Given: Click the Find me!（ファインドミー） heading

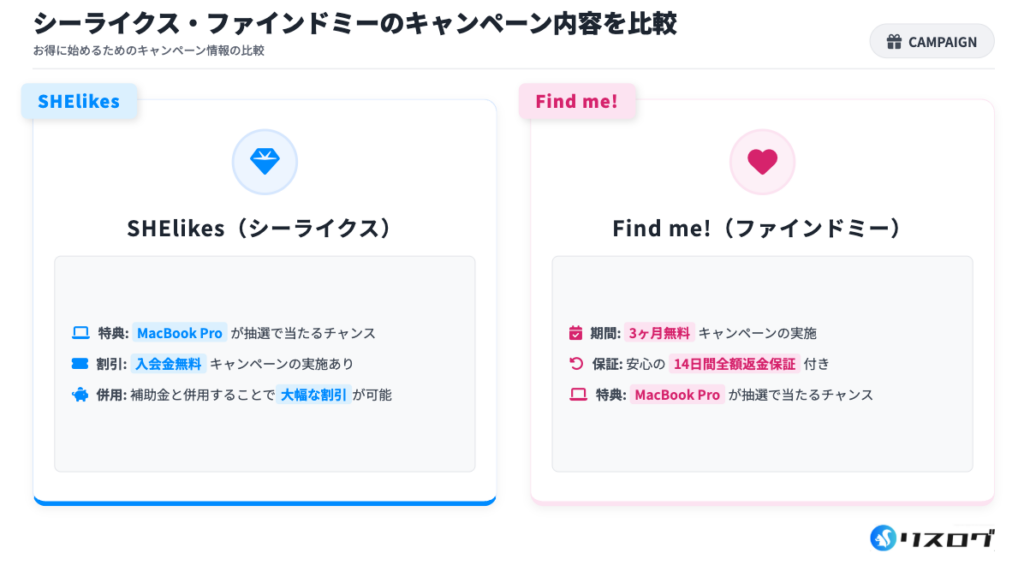Looking at the screenshot, I should tap(762, 228).
